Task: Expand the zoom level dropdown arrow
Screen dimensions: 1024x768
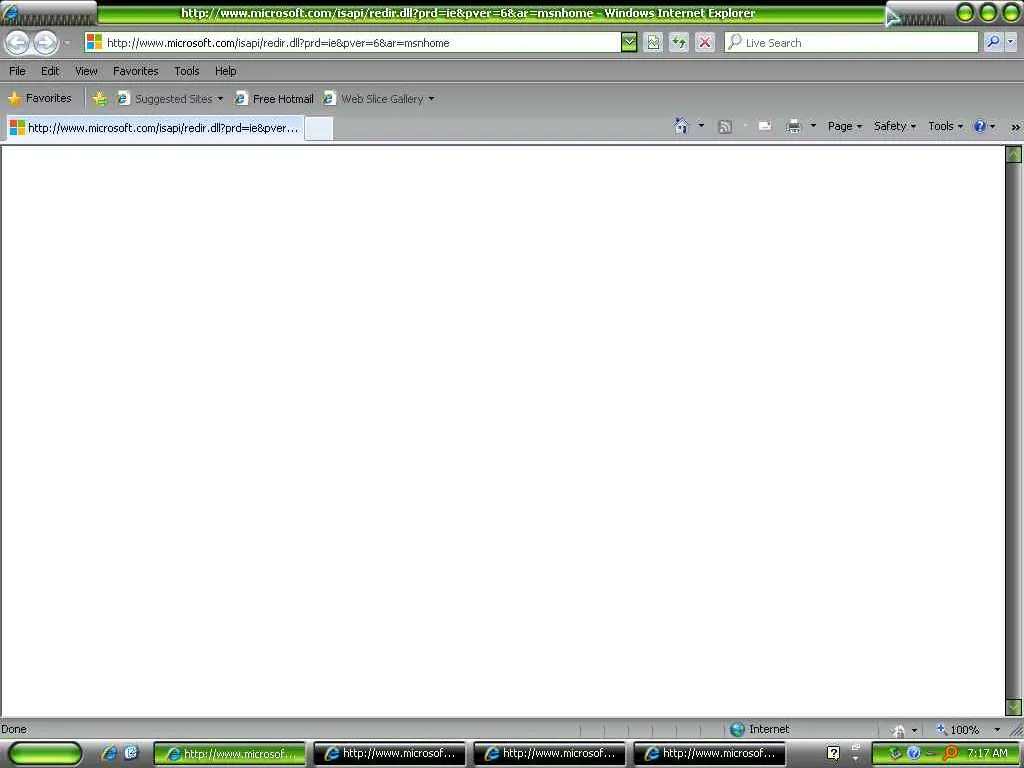Action: [997, 729]
